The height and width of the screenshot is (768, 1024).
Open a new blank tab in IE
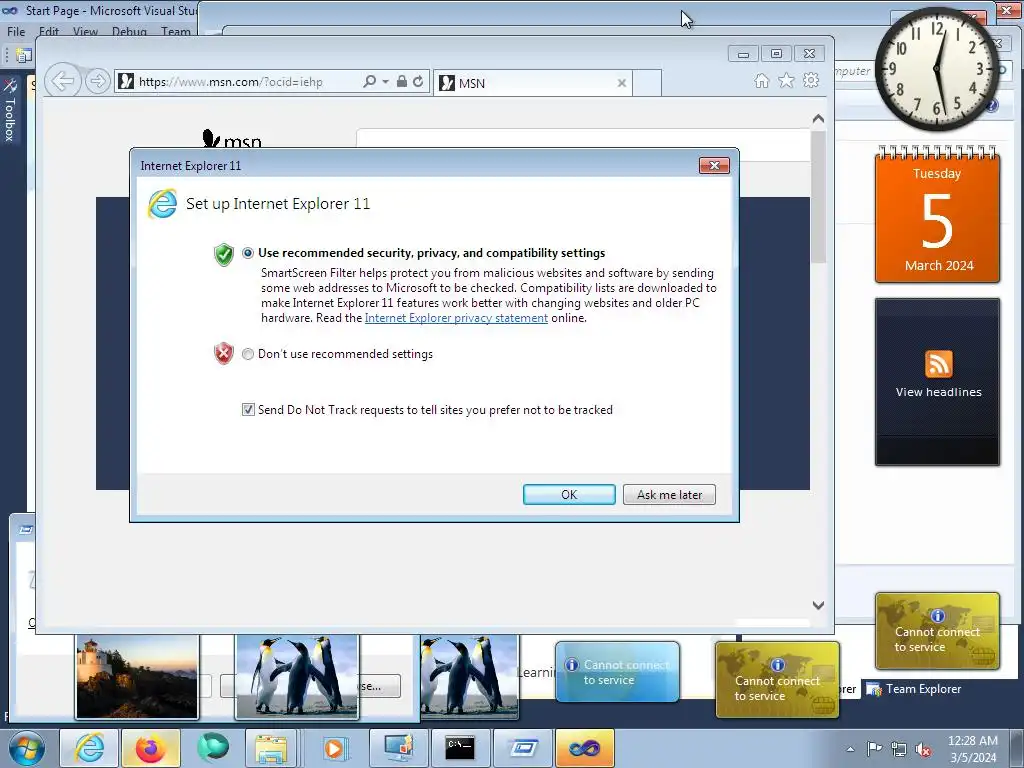pos(647,83)
